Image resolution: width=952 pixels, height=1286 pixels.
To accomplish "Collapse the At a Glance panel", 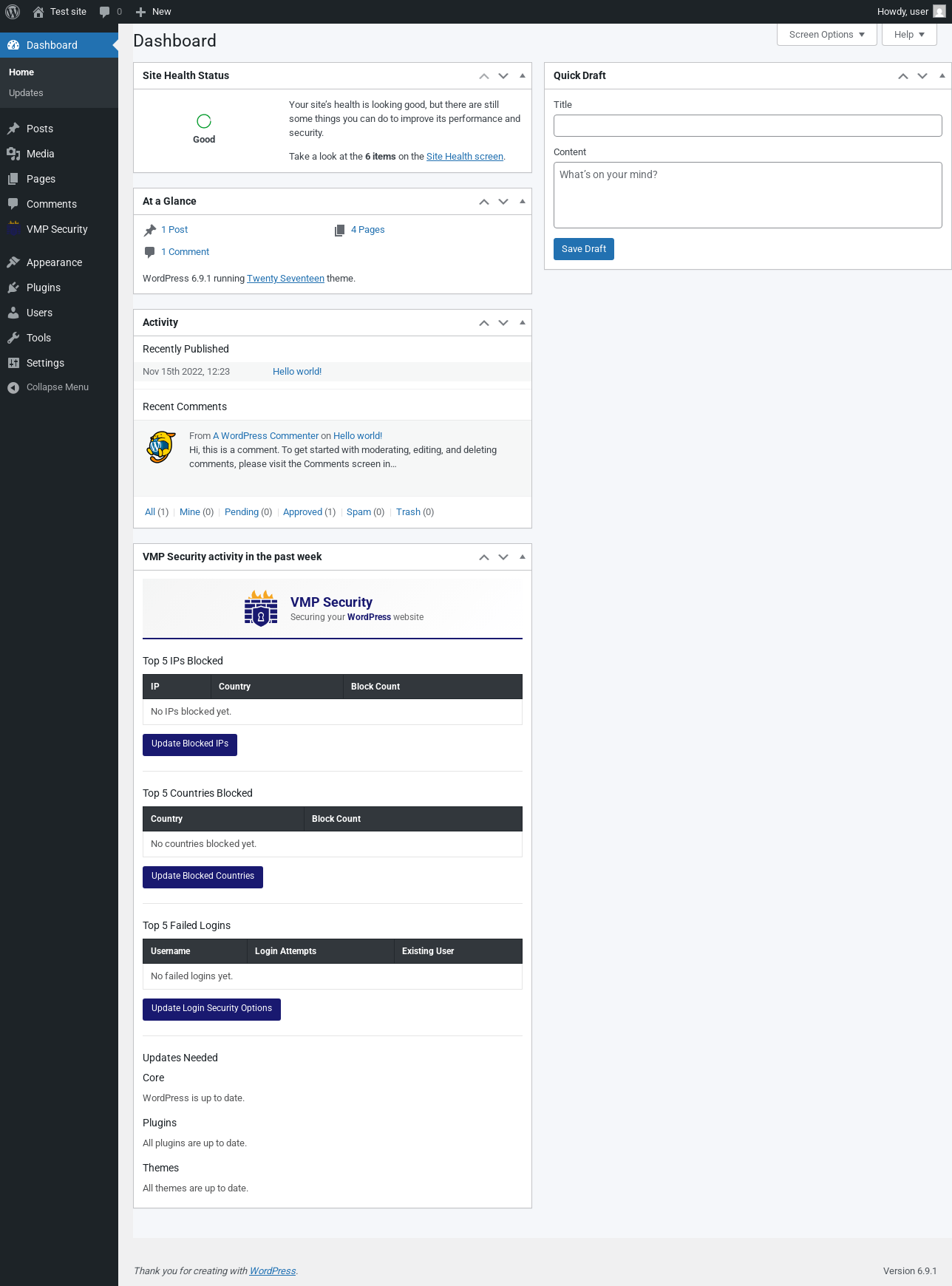I will tap(523, 202).
